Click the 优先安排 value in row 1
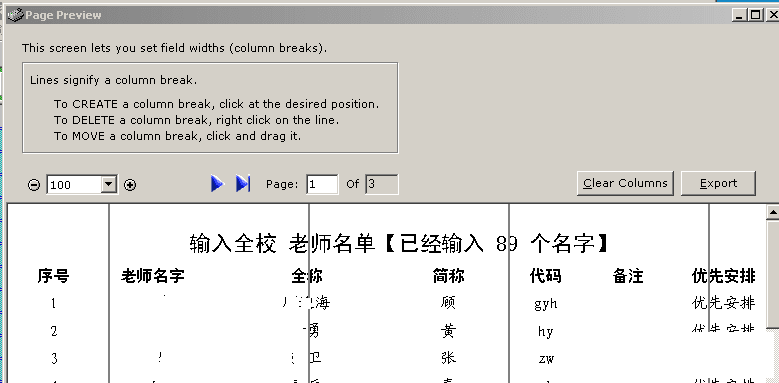 [x=723, y=303]
